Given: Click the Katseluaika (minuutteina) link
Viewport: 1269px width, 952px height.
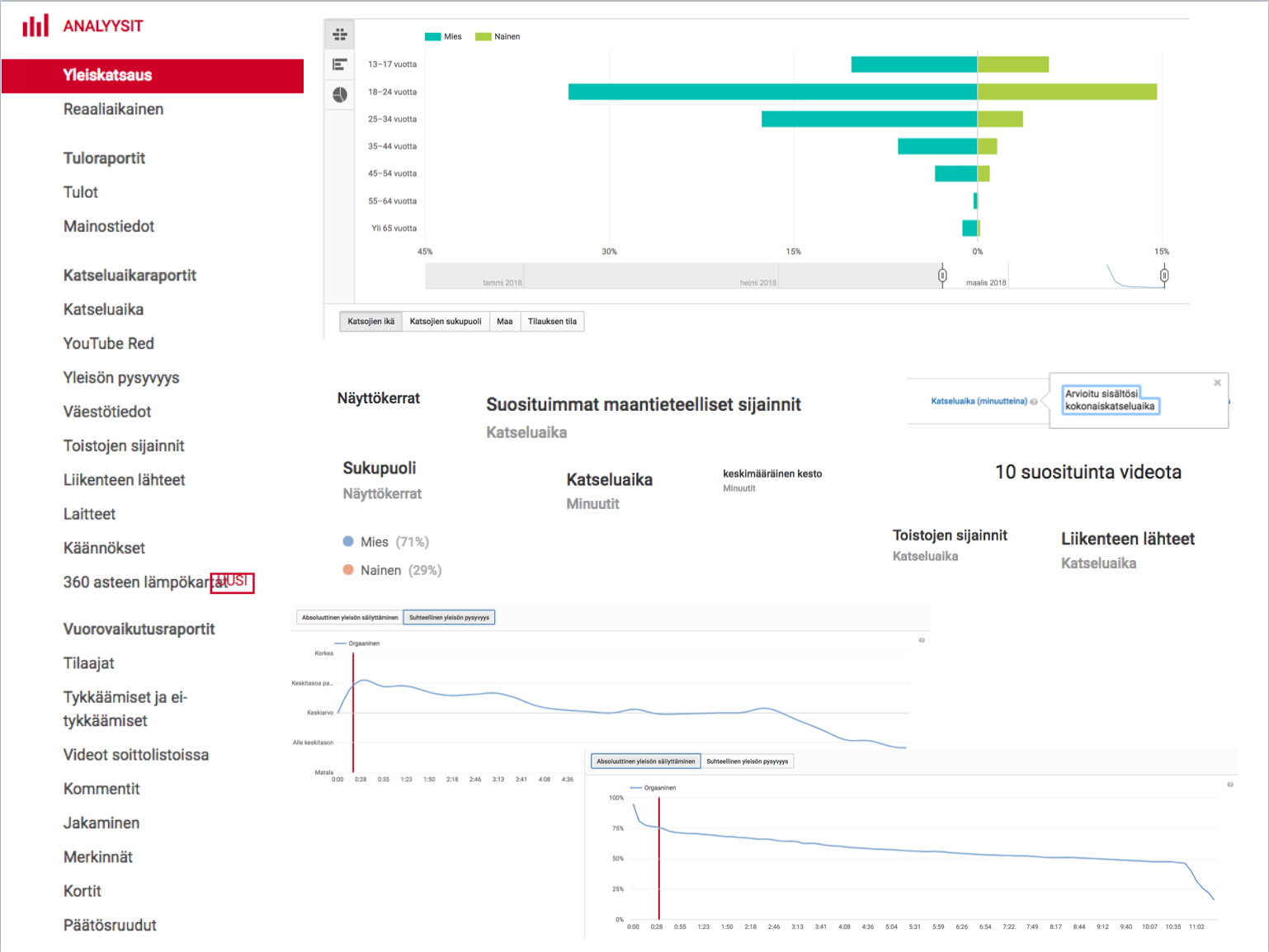Looking at the screenshot, I should point(979,402).
